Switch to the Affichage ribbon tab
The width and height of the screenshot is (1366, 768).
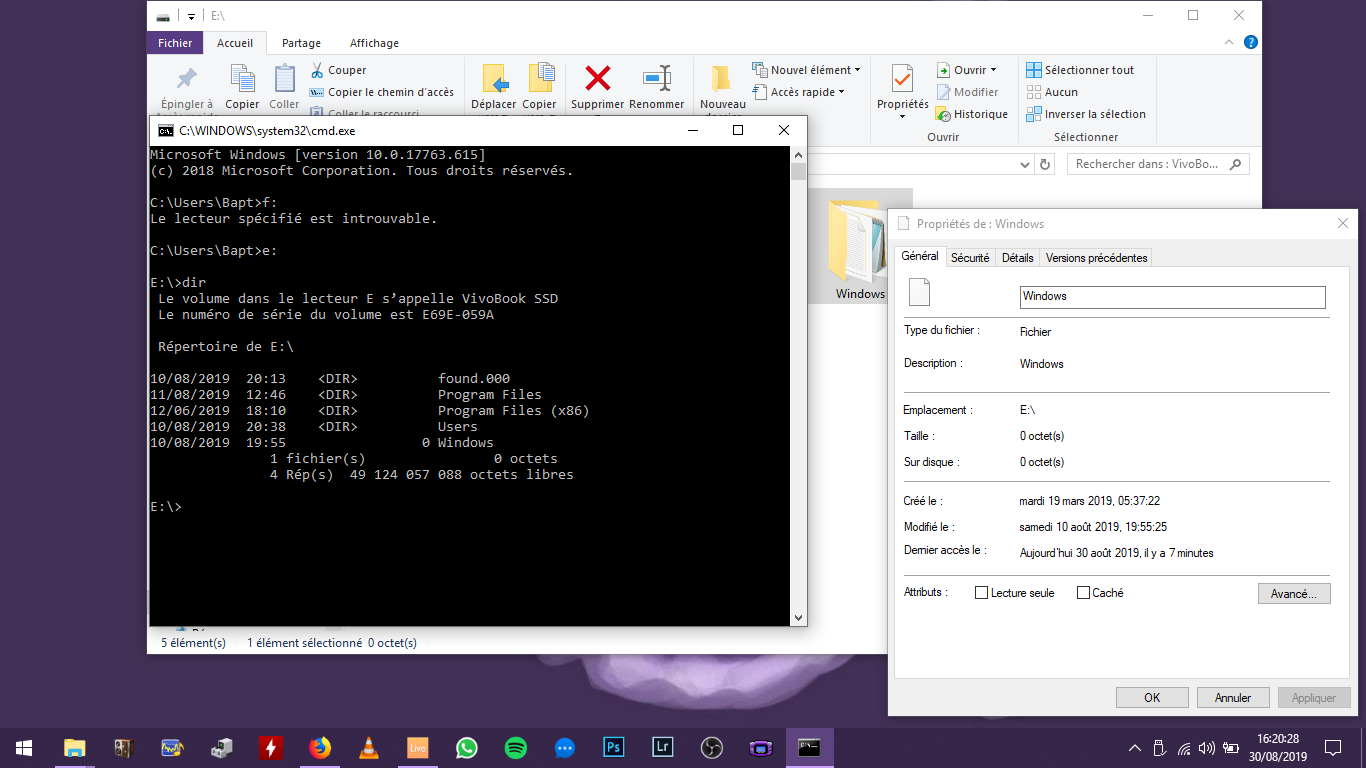[x=374, y=43]
